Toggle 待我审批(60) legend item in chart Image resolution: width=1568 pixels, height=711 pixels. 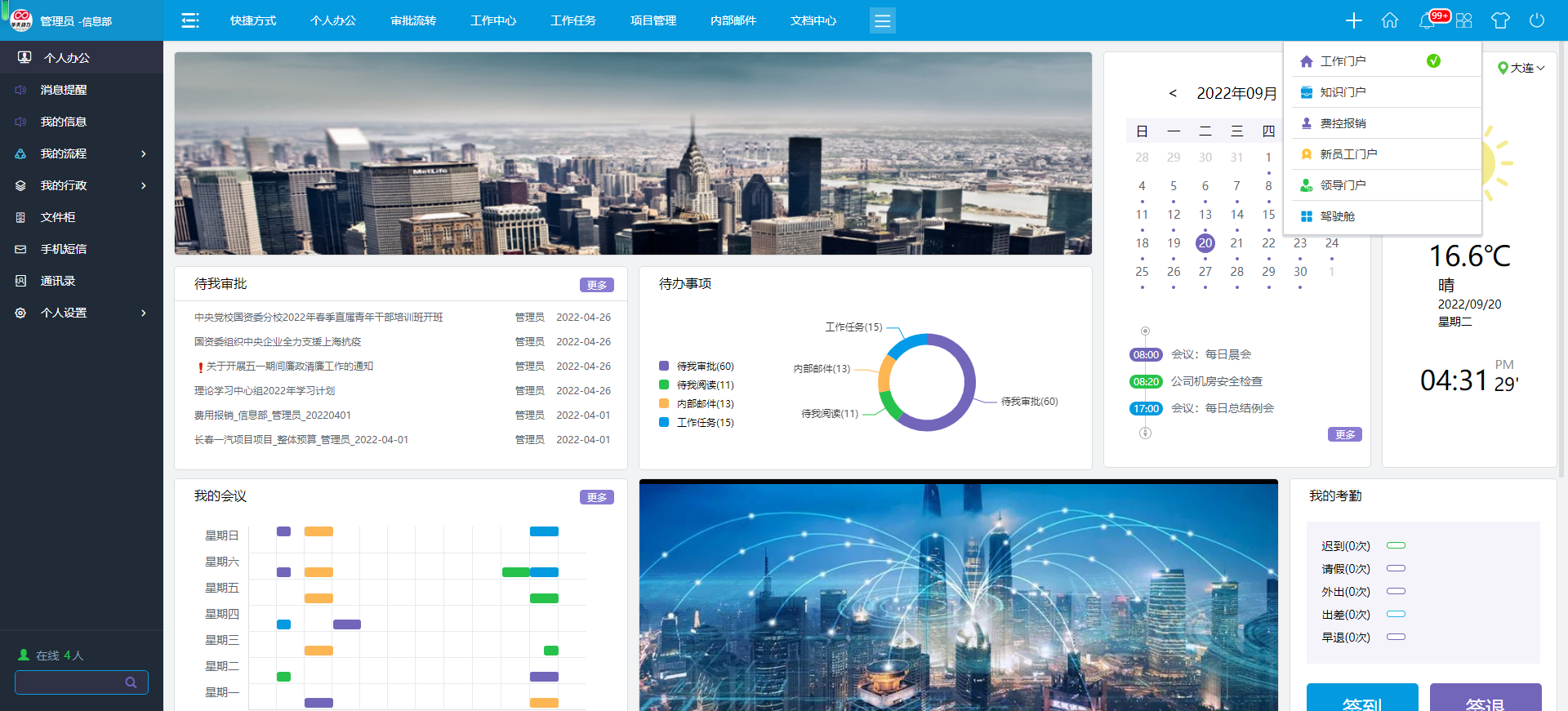click(697, 367)
